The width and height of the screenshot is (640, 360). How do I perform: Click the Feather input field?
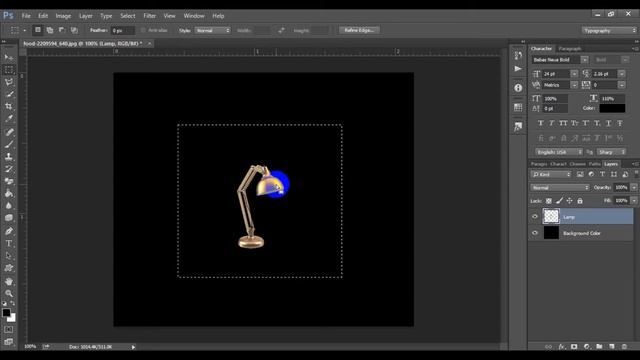[x=122, y=30]
